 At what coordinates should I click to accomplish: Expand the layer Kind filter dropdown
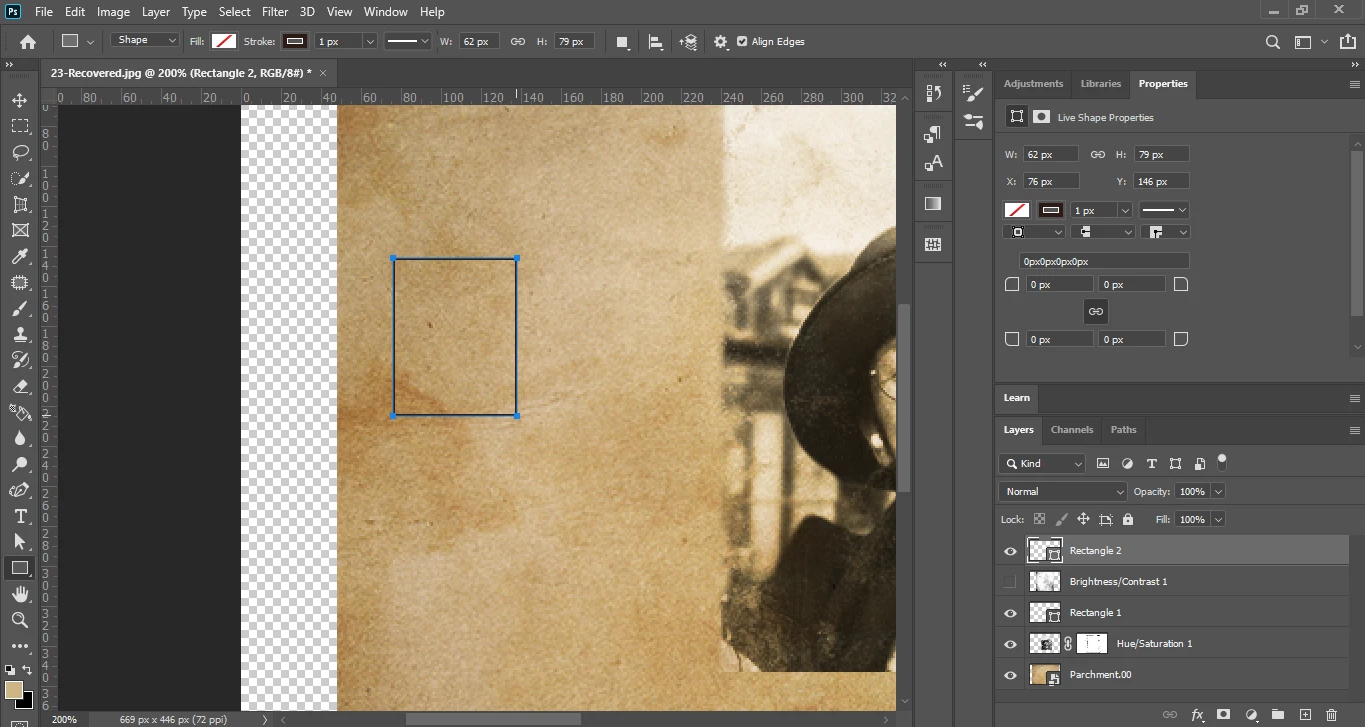[1042, 464]
